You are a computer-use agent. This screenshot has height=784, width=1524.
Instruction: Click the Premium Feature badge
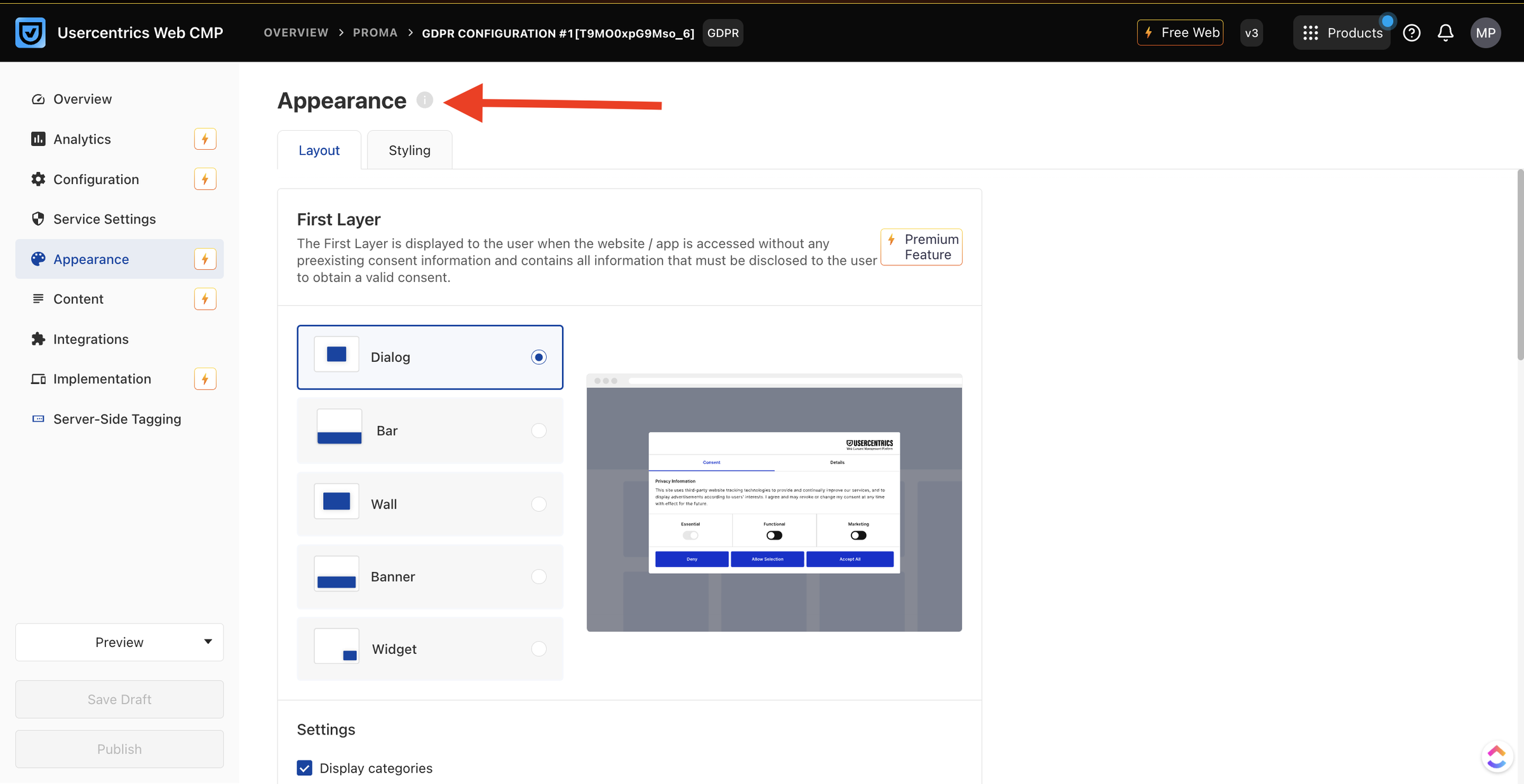tap(921, 247)
